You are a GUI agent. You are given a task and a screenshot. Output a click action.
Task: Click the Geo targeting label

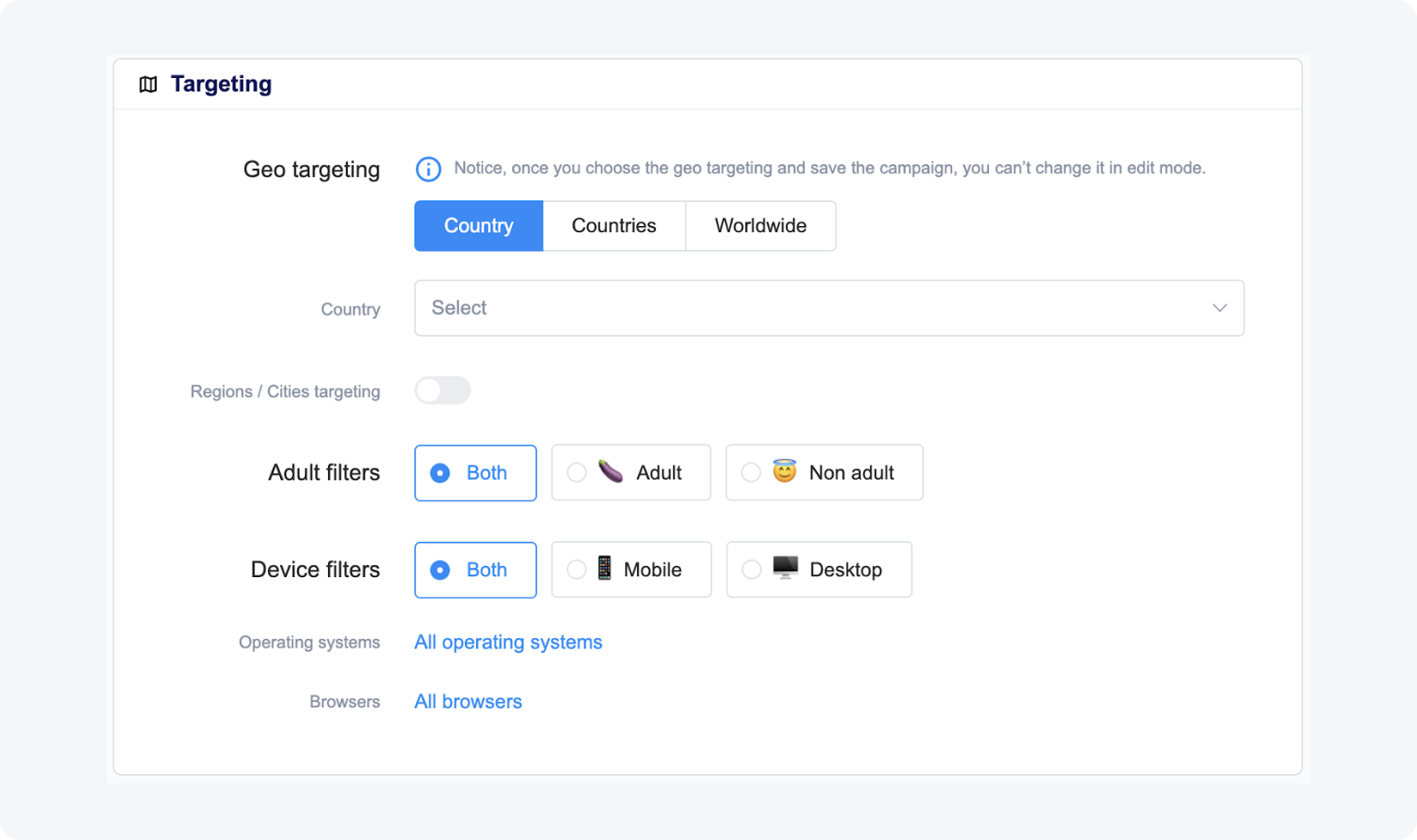(x=312, y=170)
